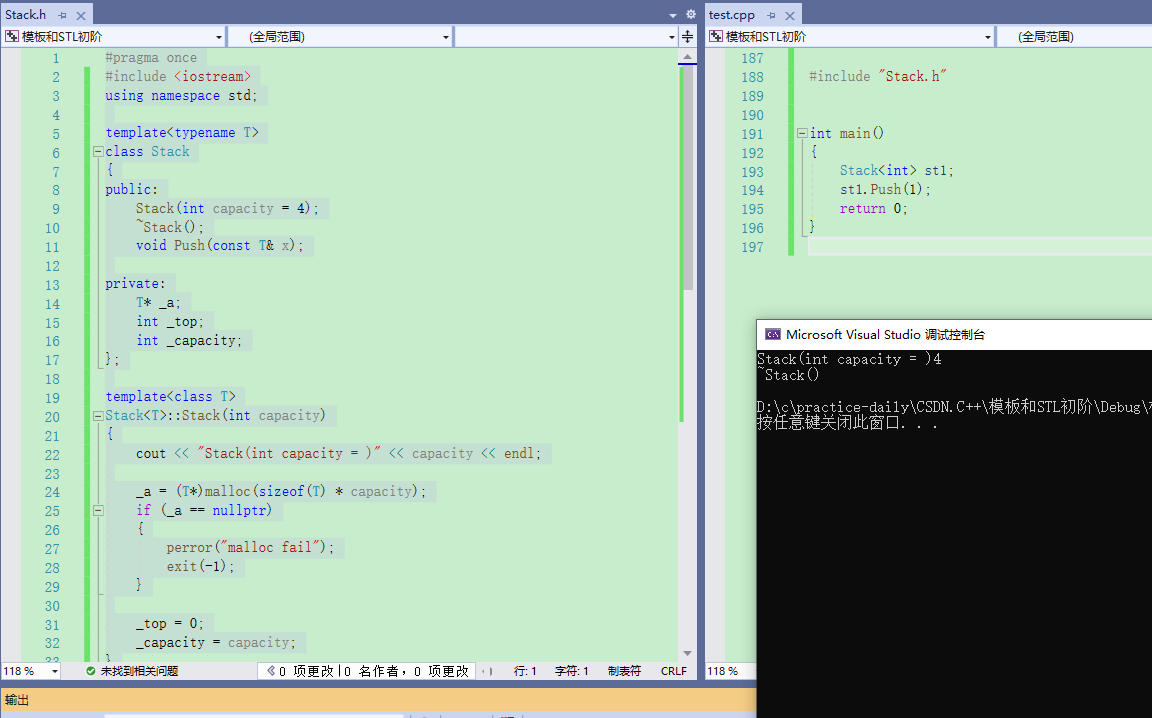
Task: Click console output line Stack(int capacity = )4
Action: click(x=849, y=359)
